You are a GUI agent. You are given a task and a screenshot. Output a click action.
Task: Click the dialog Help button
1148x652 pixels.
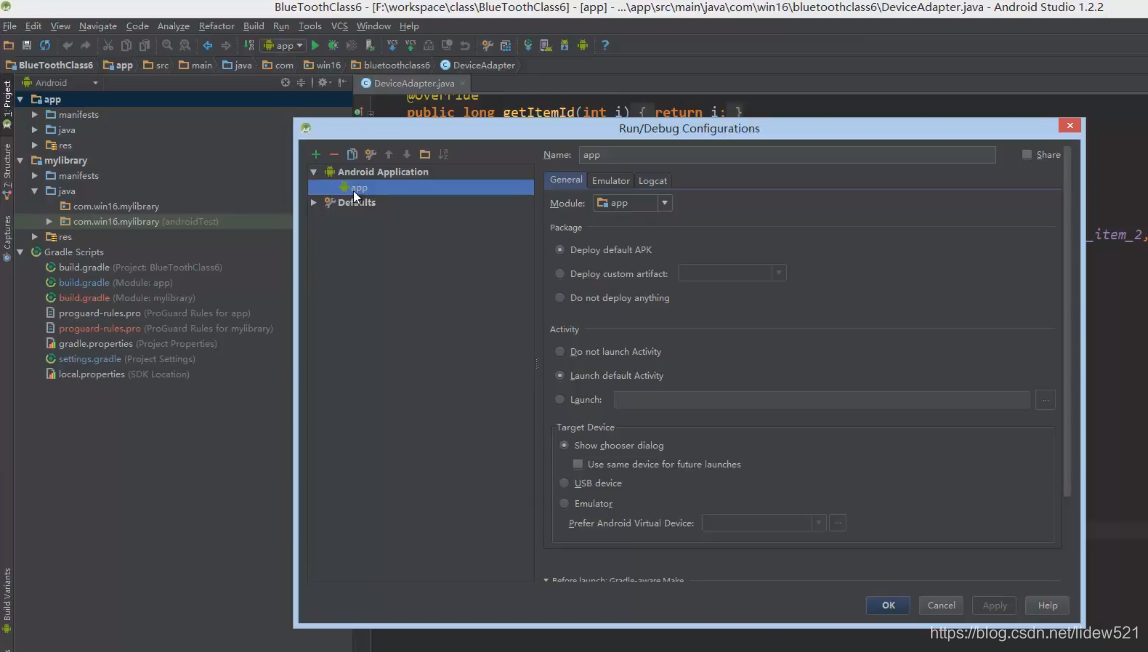click(x=1047, y=605)
